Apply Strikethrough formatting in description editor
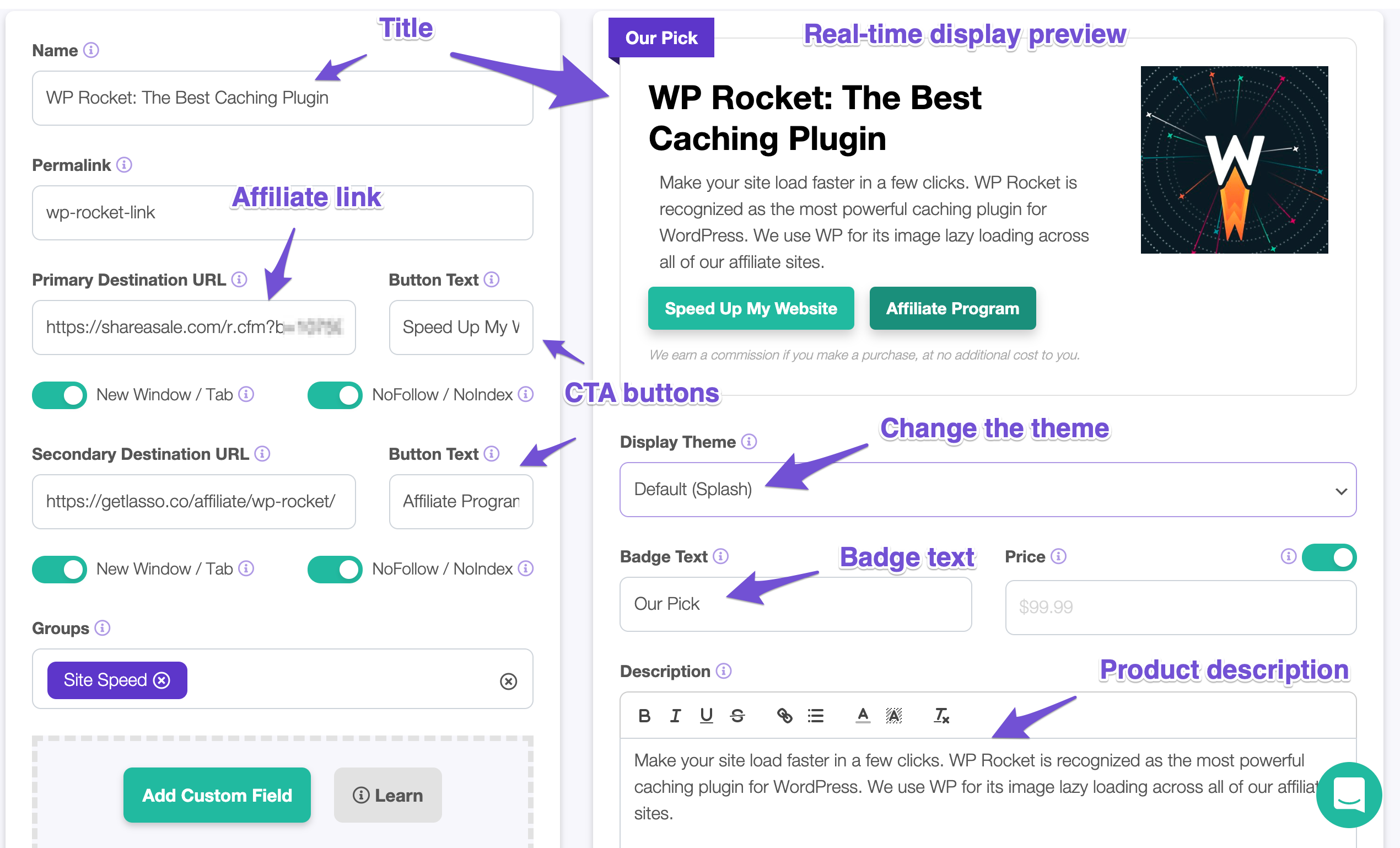 tap(737, 716)
